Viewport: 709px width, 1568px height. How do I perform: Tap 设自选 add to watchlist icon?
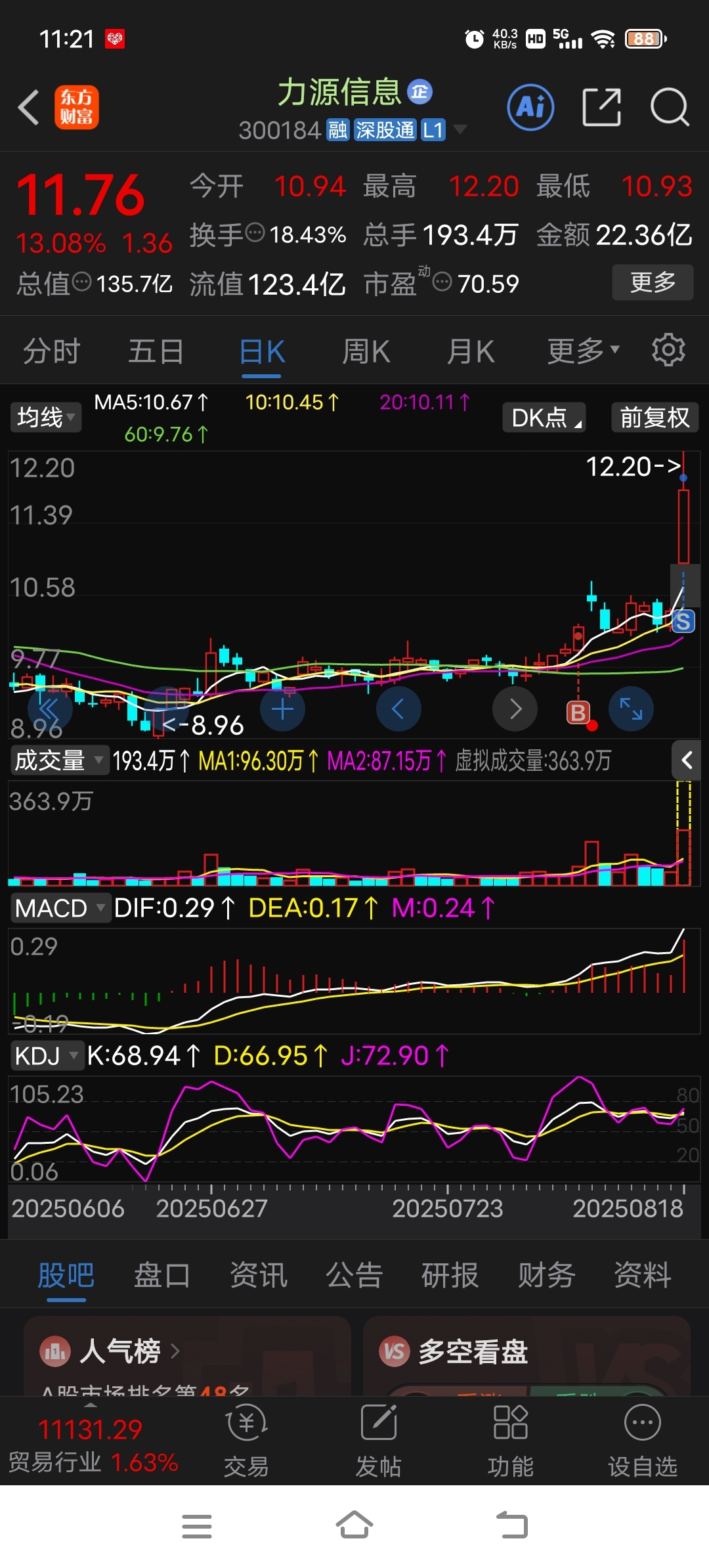[643, 1441]
